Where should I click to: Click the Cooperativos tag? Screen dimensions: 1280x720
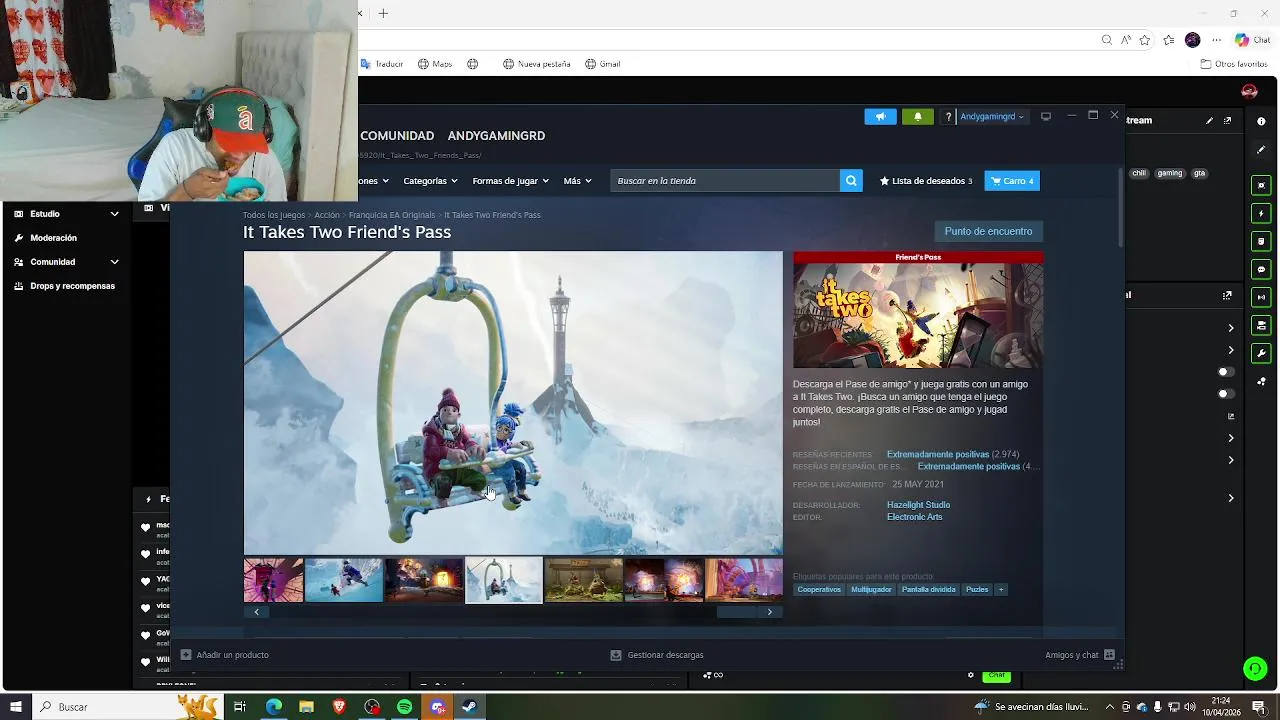[x=819, y=590]
